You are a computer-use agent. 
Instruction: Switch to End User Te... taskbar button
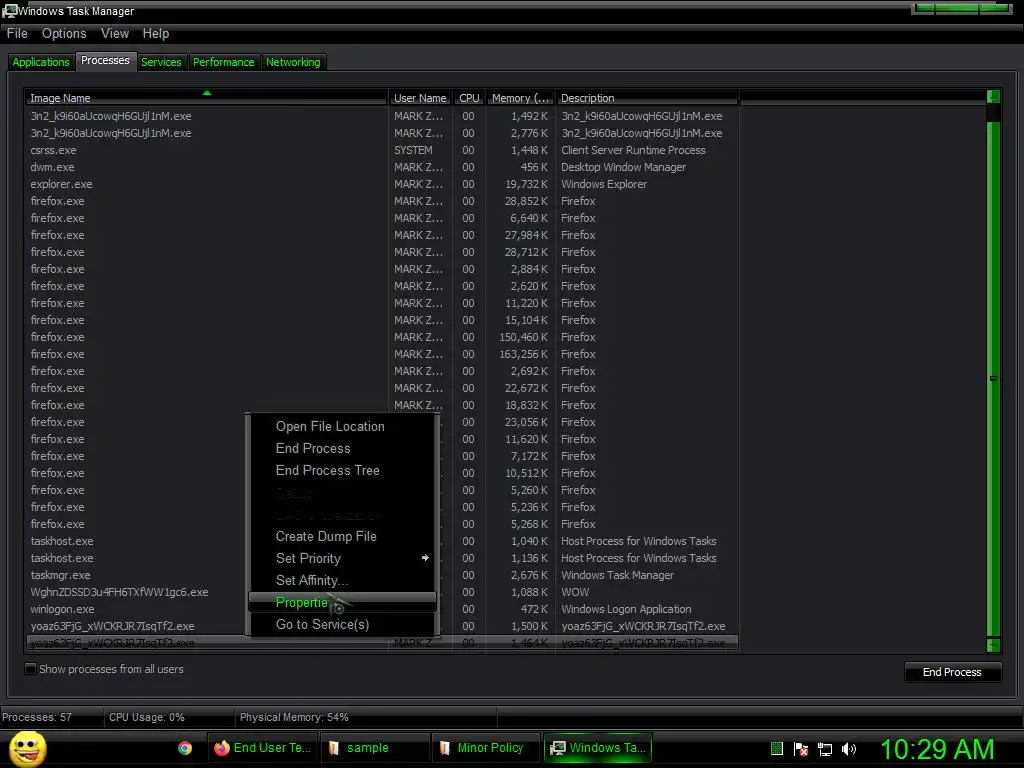click(x=262, y=748)
